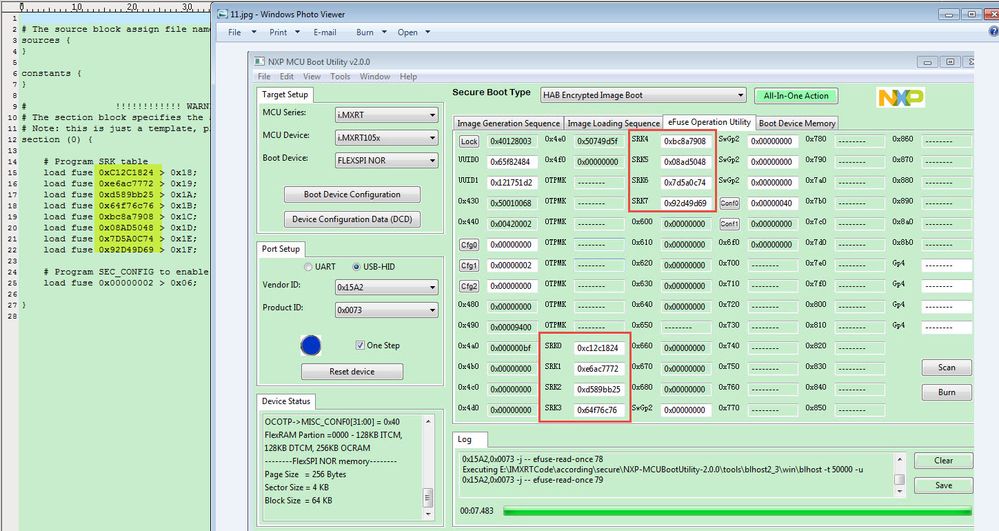Open the Boot Utility Window menu
Image resolution: width=999 pixels, height=531 pixels.
pyautogui.click(x=375, y=76)
